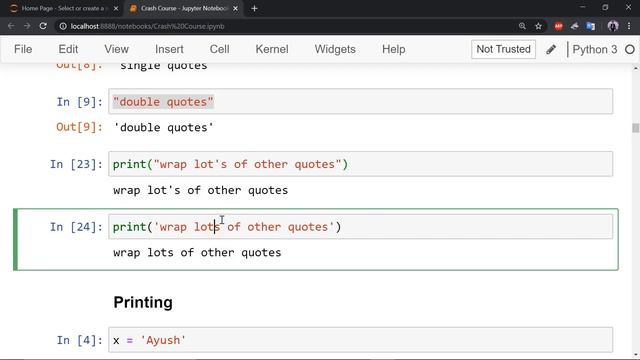This screenshot has height=360, width=640.
Task: Click the gray extension icon beside the adblocker
Action: click(575, 26)
